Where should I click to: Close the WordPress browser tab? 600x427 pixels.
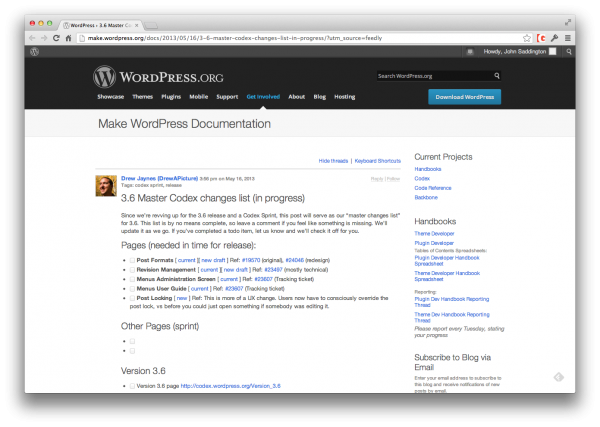(137, 25)
